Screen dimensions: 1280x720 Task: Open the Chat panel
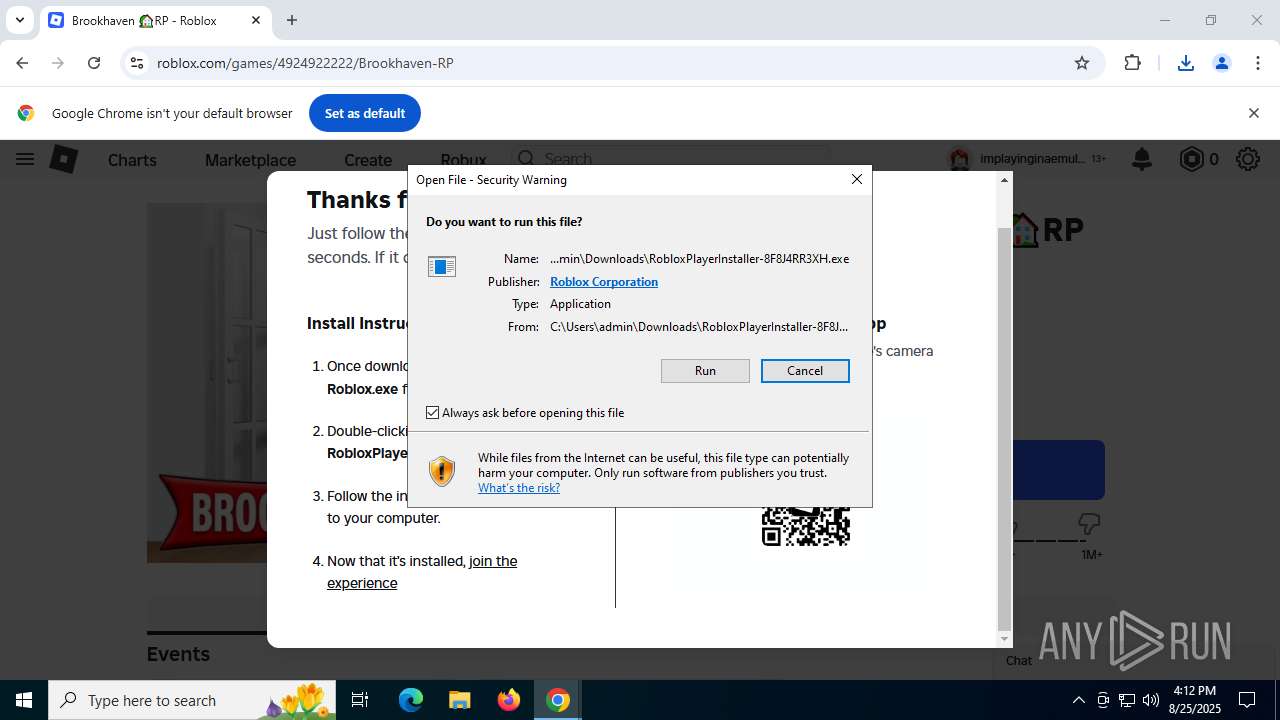(x=1019, y=660)
